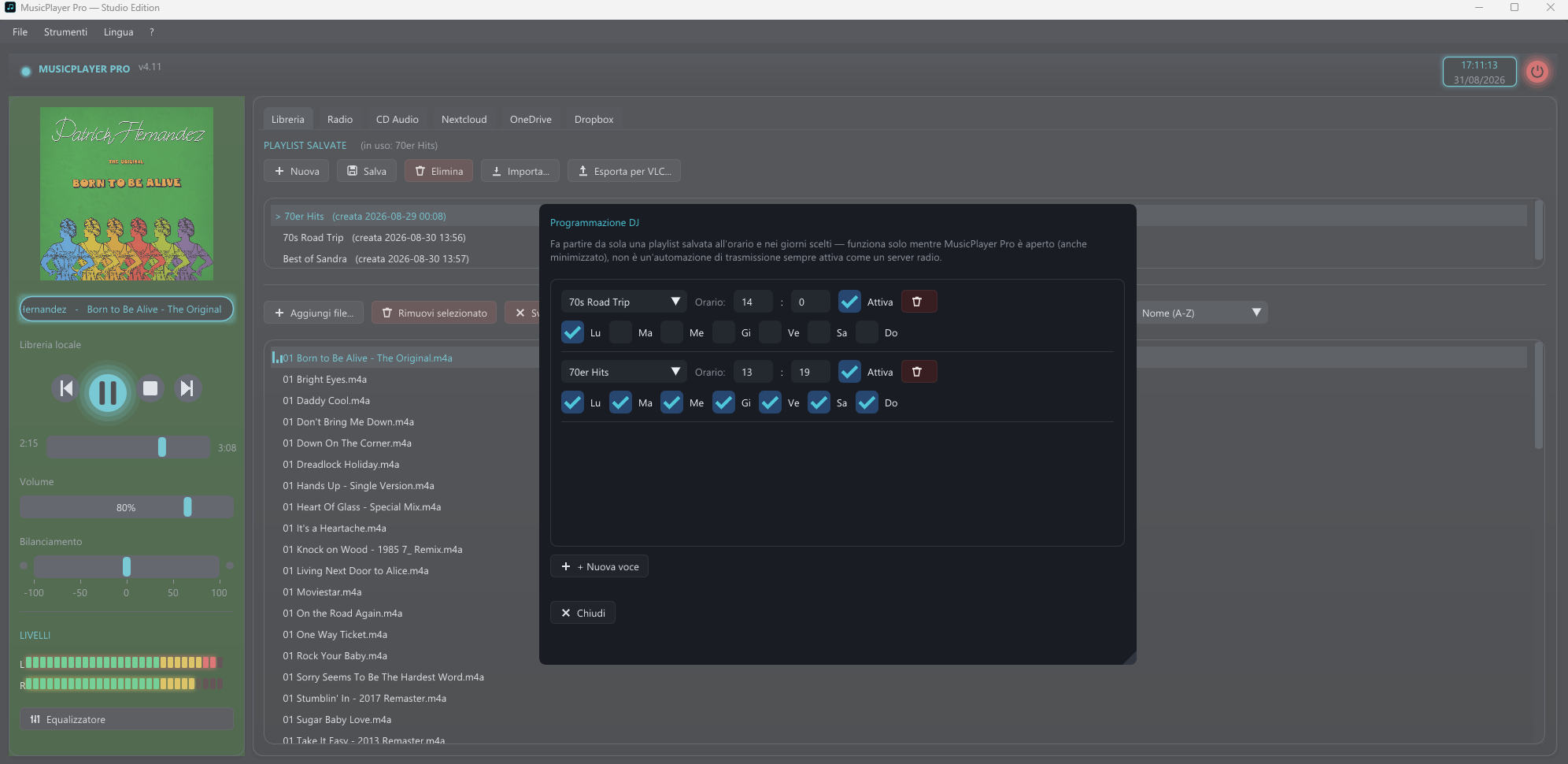Open the Dropbox tab

594,119
